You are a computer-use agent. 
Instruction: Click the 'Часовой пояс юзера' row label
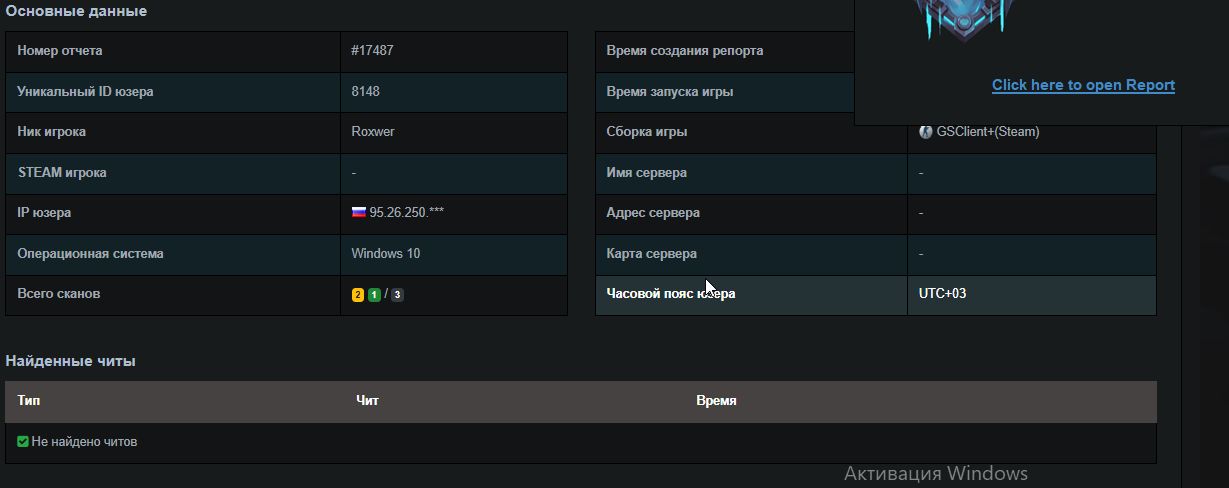tap(670, 294)
